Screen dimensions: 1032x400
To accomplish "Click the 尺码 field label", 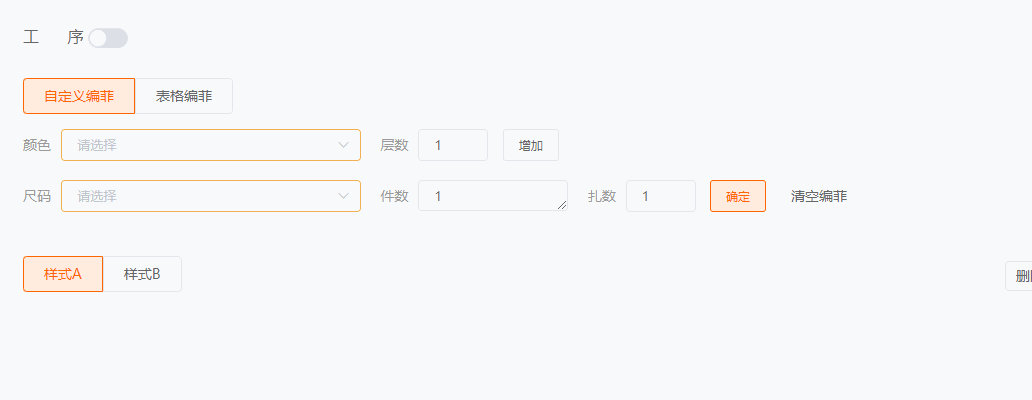I will pos(37,196).
